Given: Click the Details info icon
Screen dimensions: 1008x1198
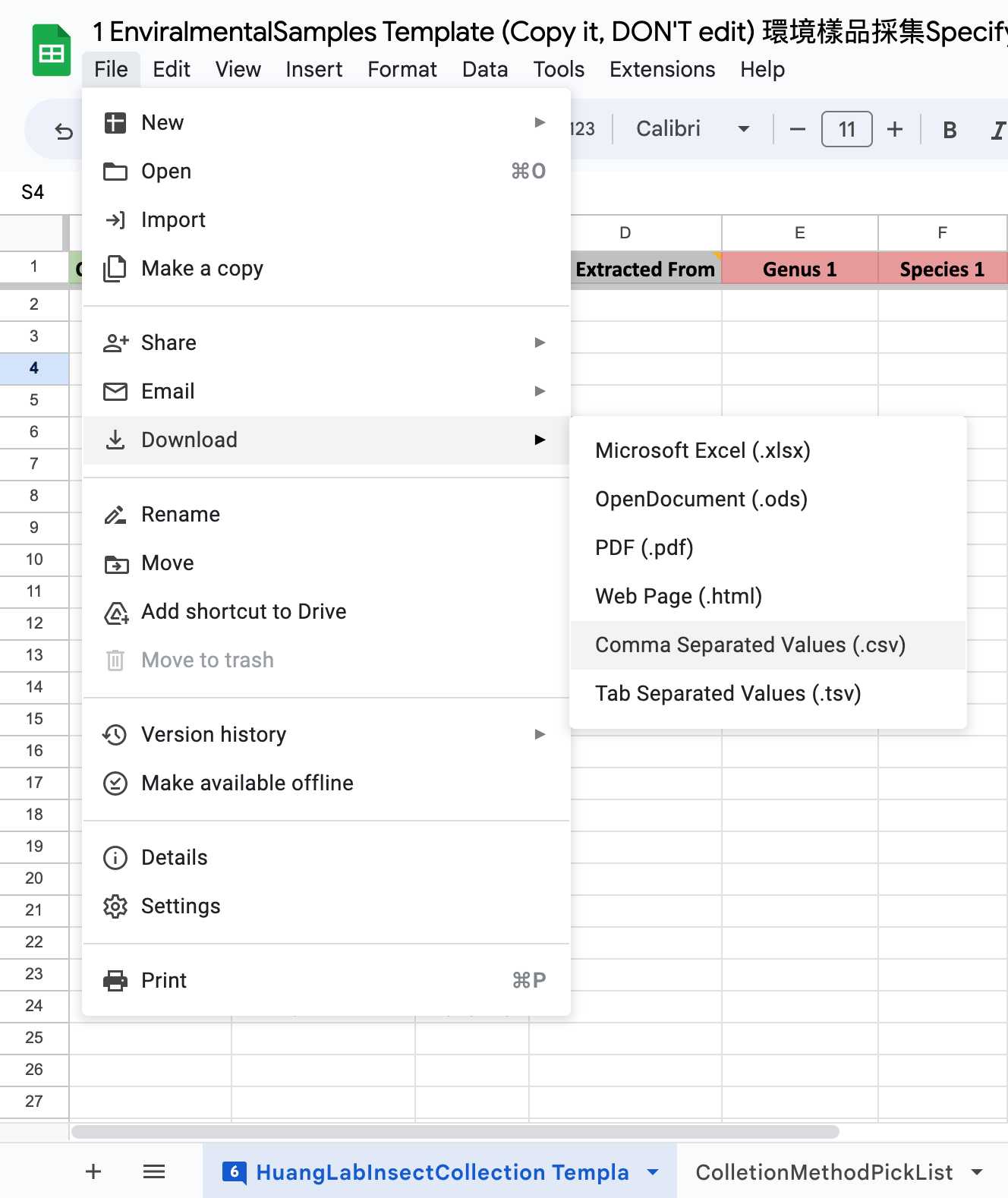Looking at the screenshot, I should tap(115, 858).
